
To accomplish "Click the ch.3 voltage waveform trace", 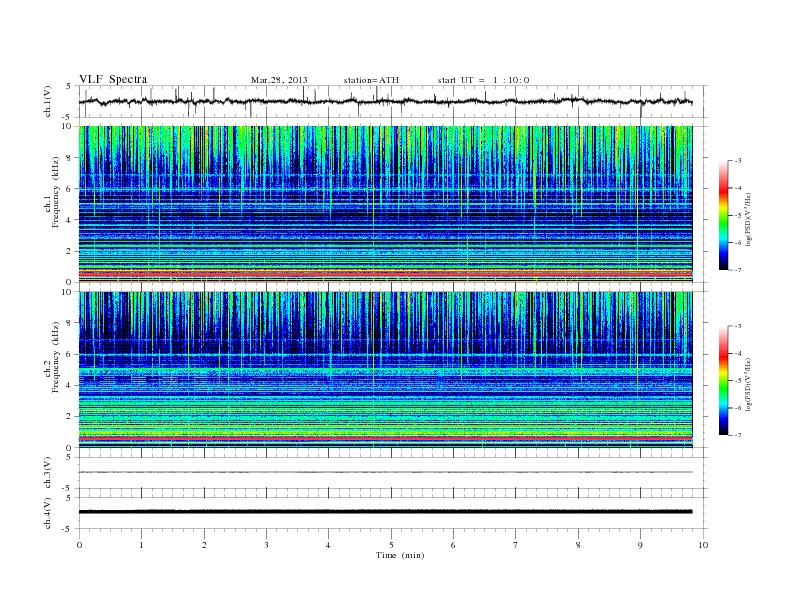I will 385,472.
